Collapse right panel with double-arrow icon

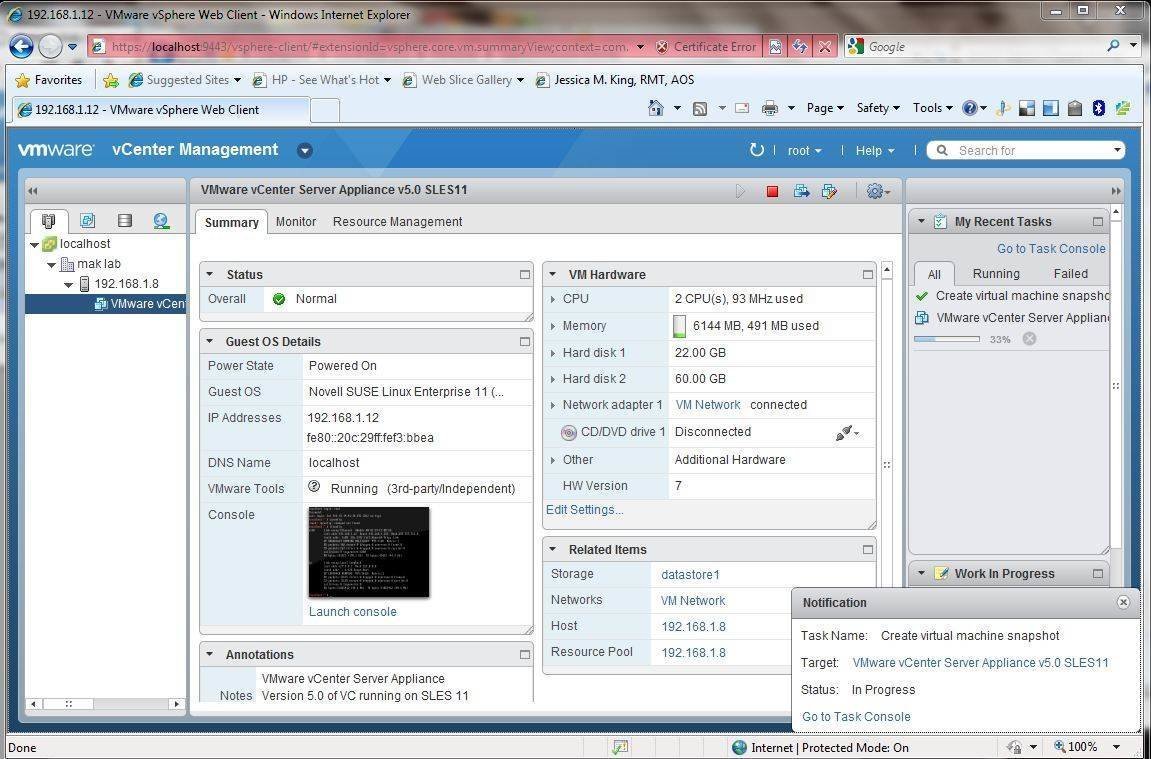[1116, 191]
